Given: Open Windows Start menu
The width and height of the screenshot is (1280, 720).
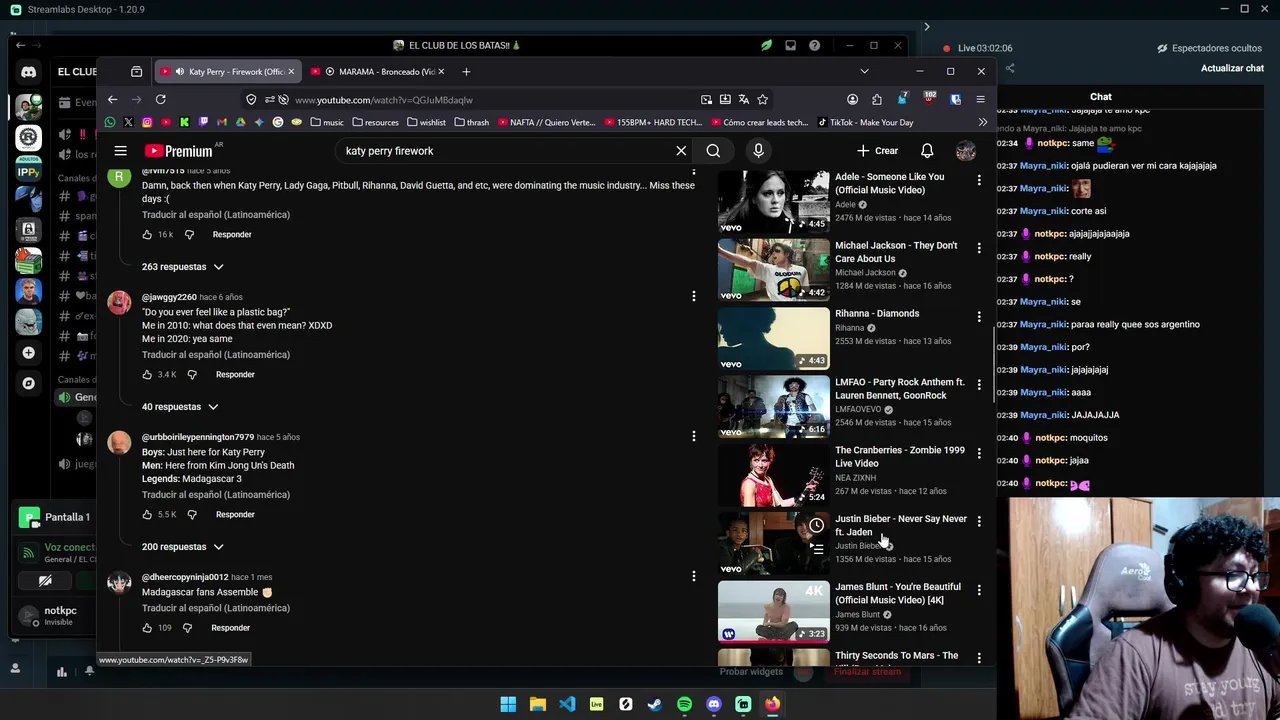Looking at the screenshot, I should tap(508, 704).
